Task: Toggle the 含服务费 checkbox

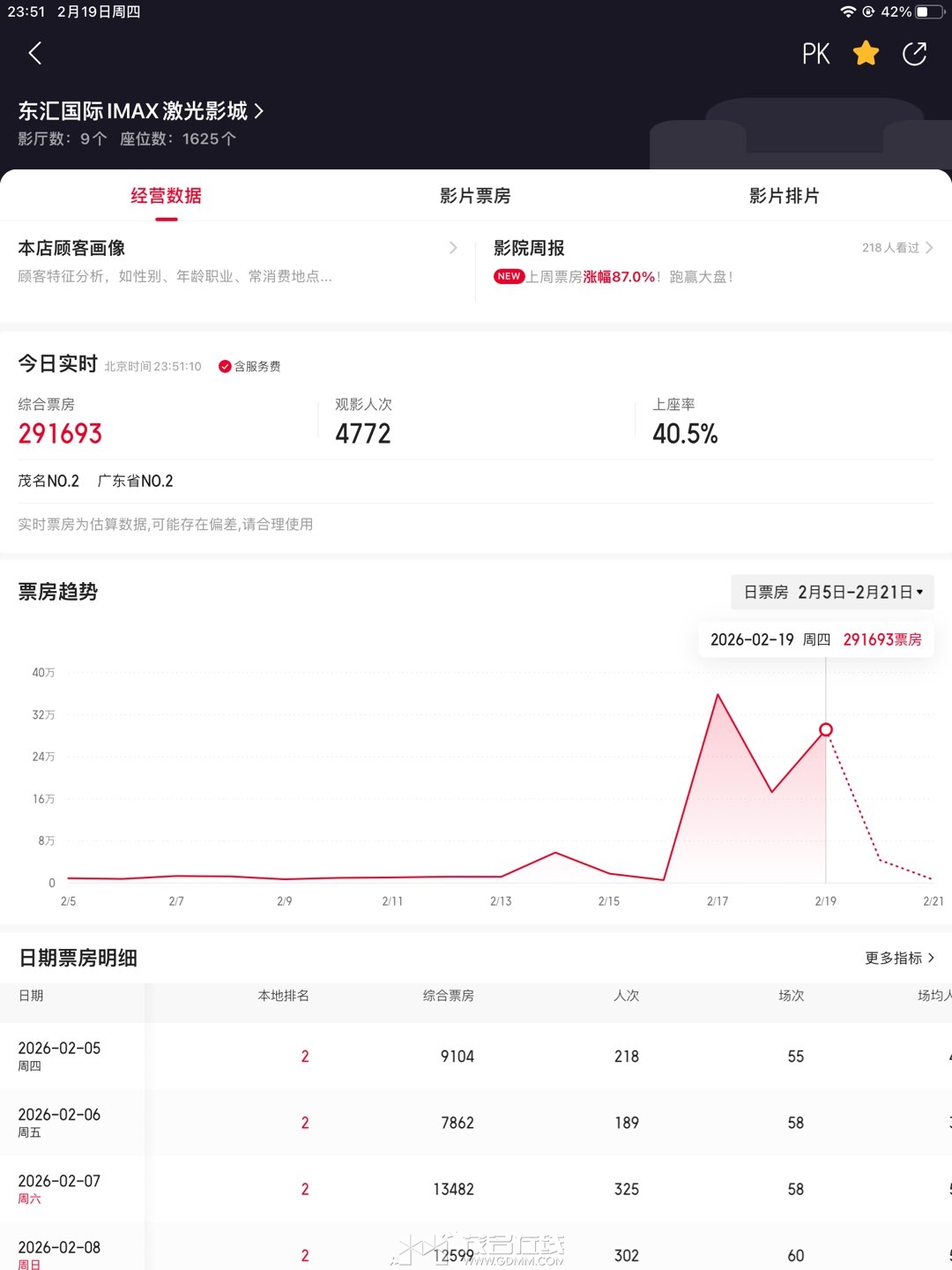Action: pyautogui.click(x=225, y=366)
